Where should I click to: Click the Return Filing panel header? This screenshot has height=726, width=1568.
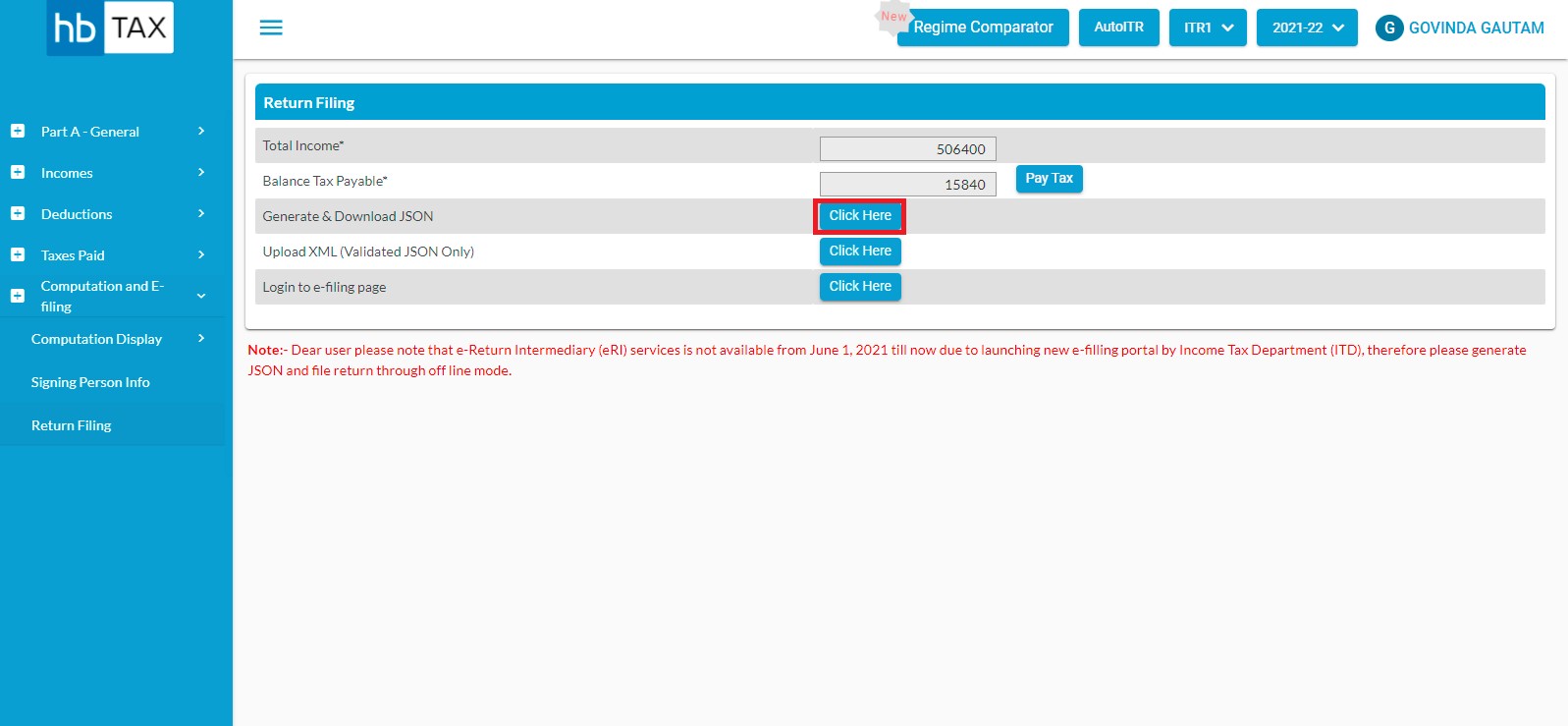pos(899,102)
